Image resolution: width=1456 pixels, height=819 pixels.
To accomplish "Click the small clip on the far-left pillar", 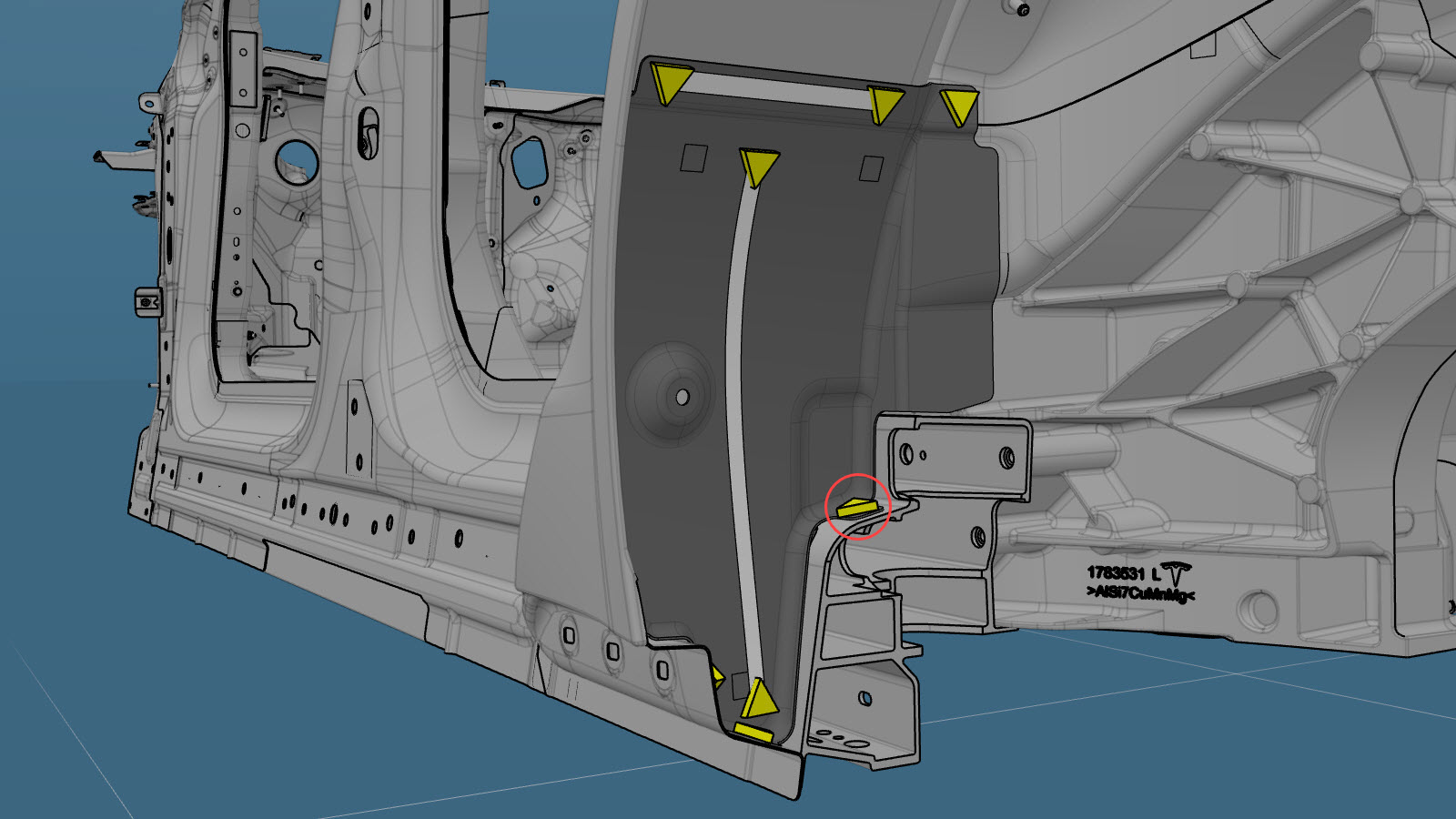I will click(x=147, y=300).
